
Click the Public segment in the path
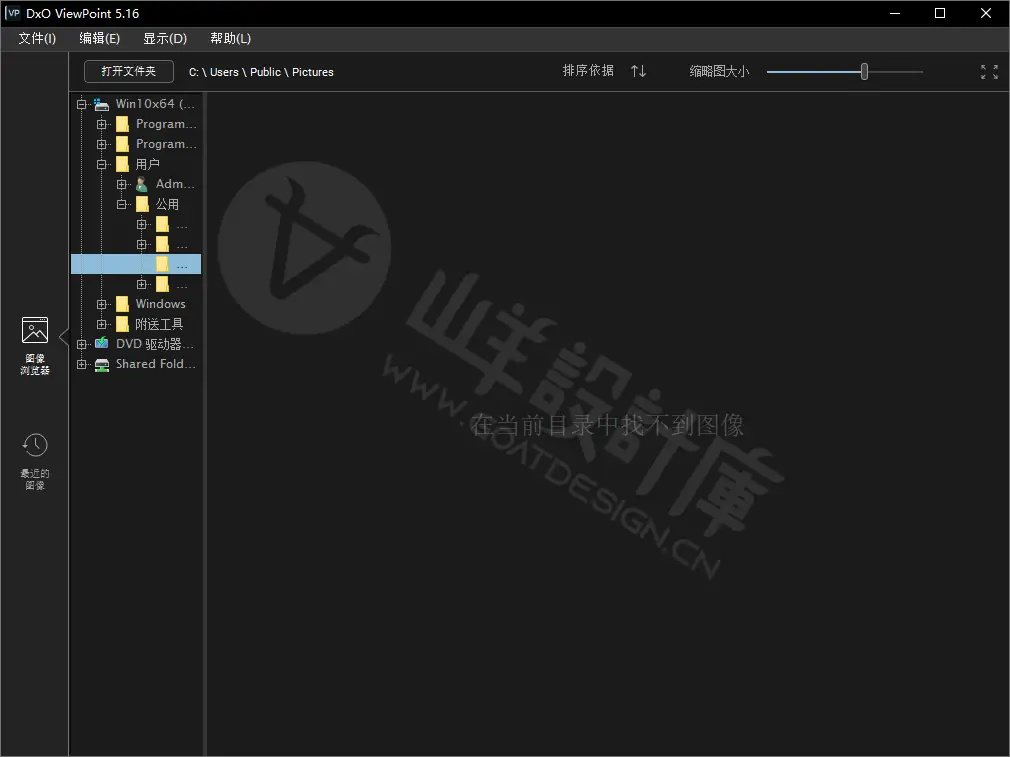click(x=265, y=72)
